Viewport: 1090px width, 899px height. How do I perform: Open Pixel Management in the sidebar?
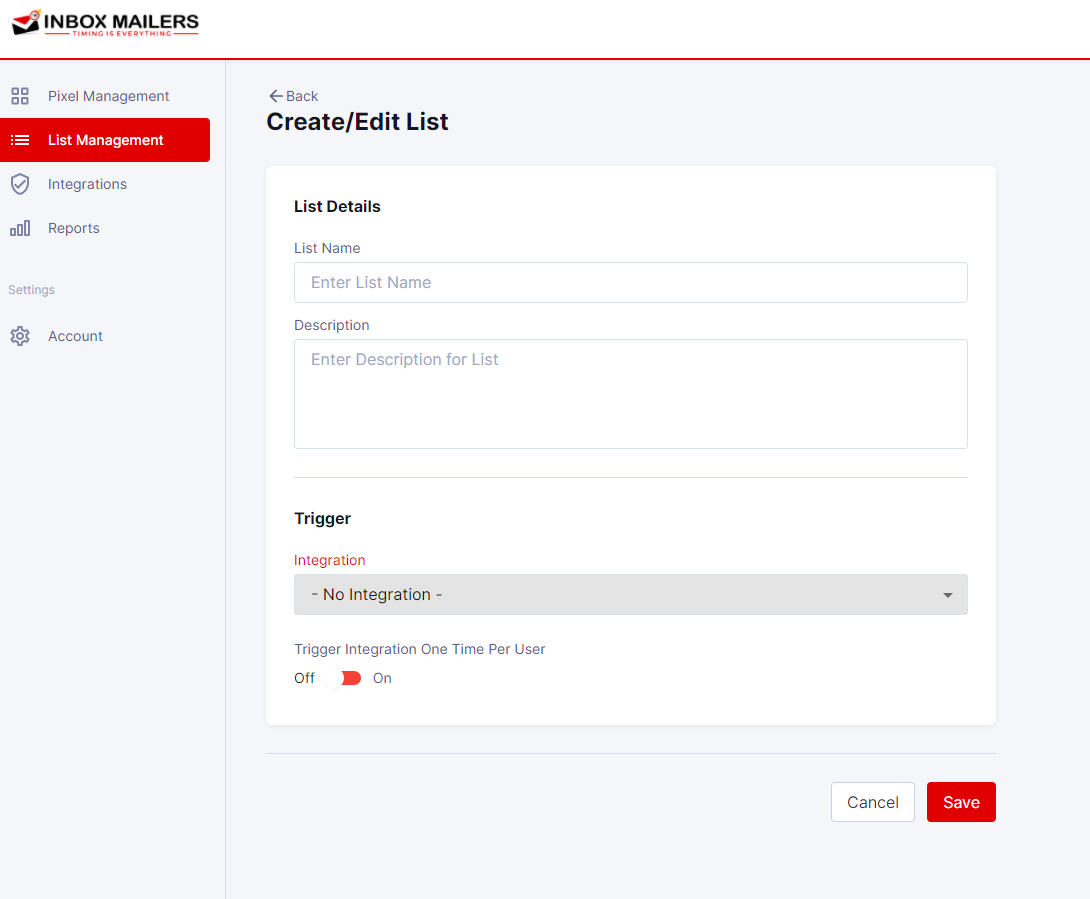(x=105, y=96)
